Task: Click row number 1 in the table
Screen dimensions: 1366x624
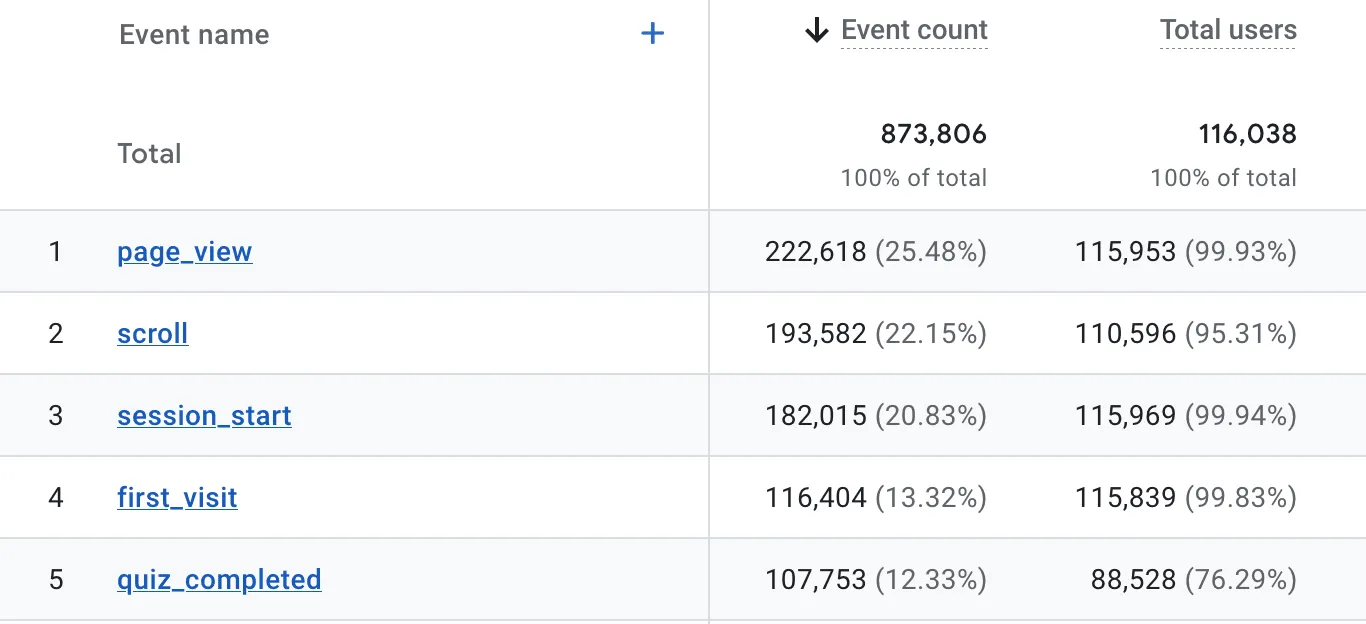Action: coord(56,252)
